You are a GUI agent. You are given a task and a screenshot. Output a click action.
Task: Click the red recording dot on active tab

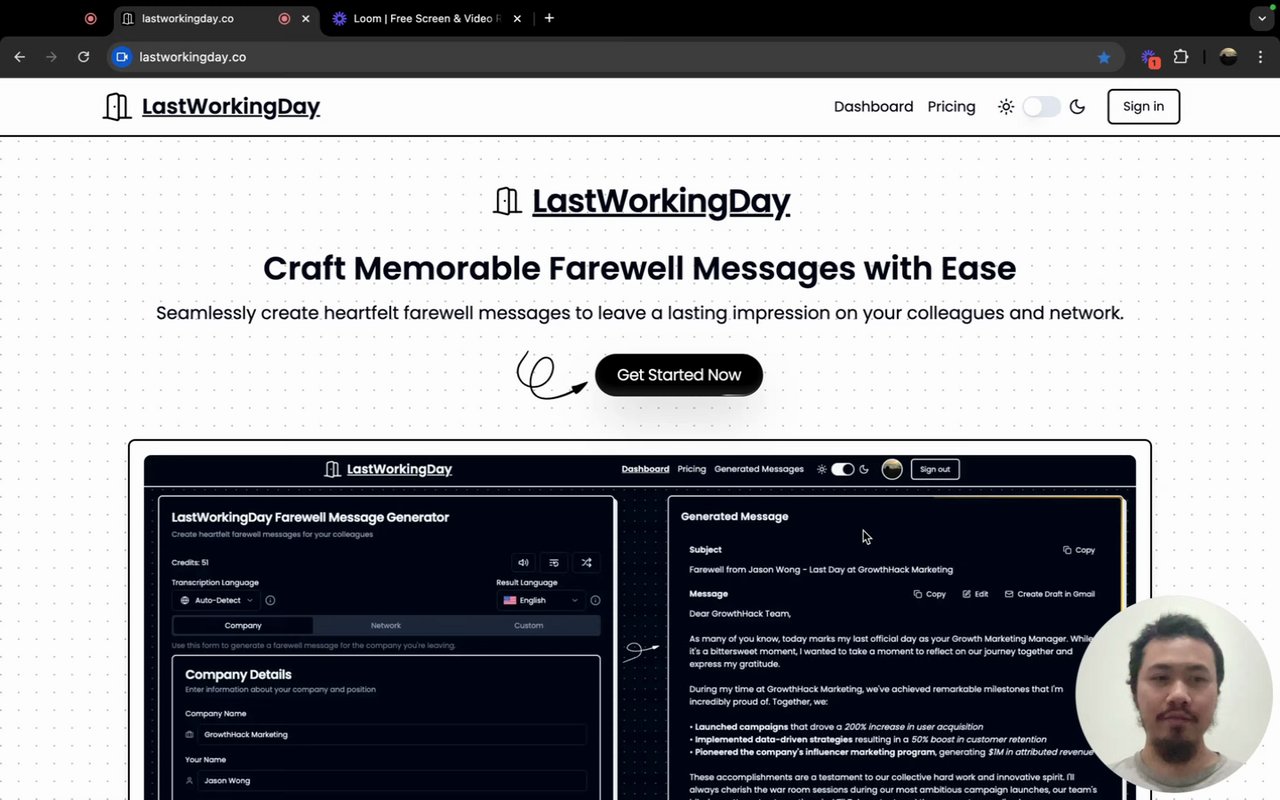284,18
